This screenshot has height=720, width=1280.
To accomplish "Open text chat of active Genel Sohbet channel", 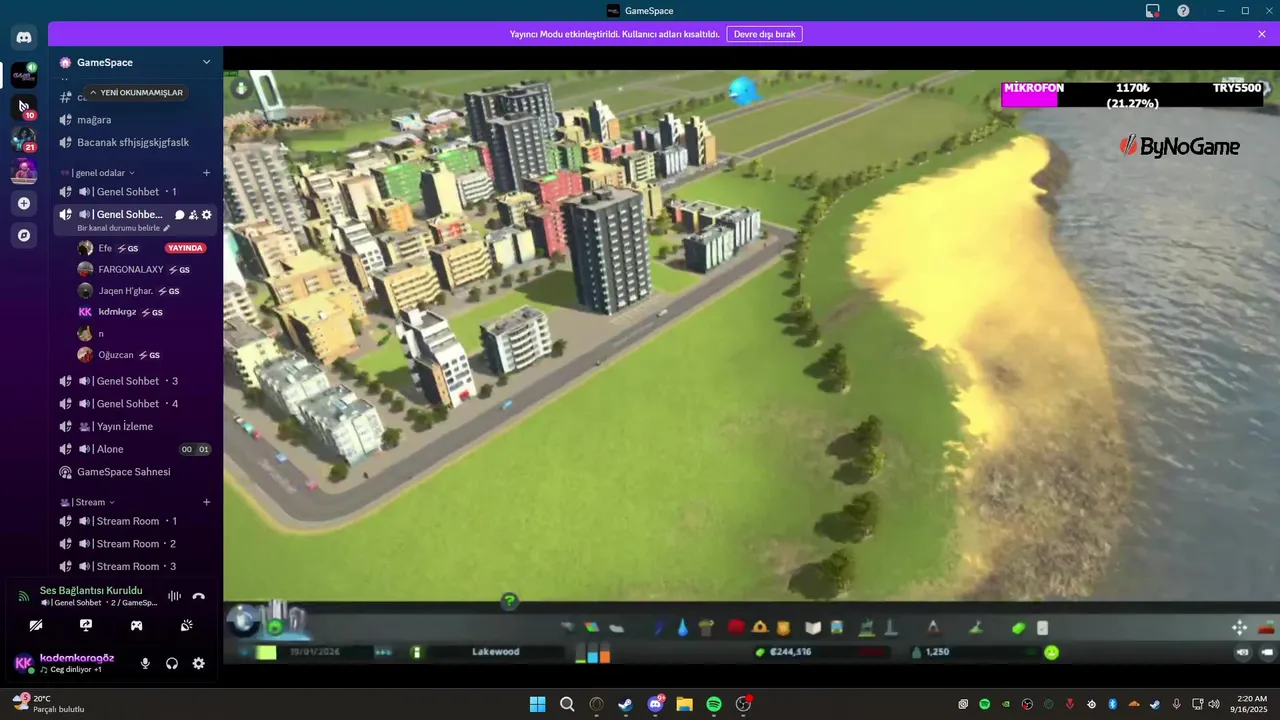I will [180, 215].
